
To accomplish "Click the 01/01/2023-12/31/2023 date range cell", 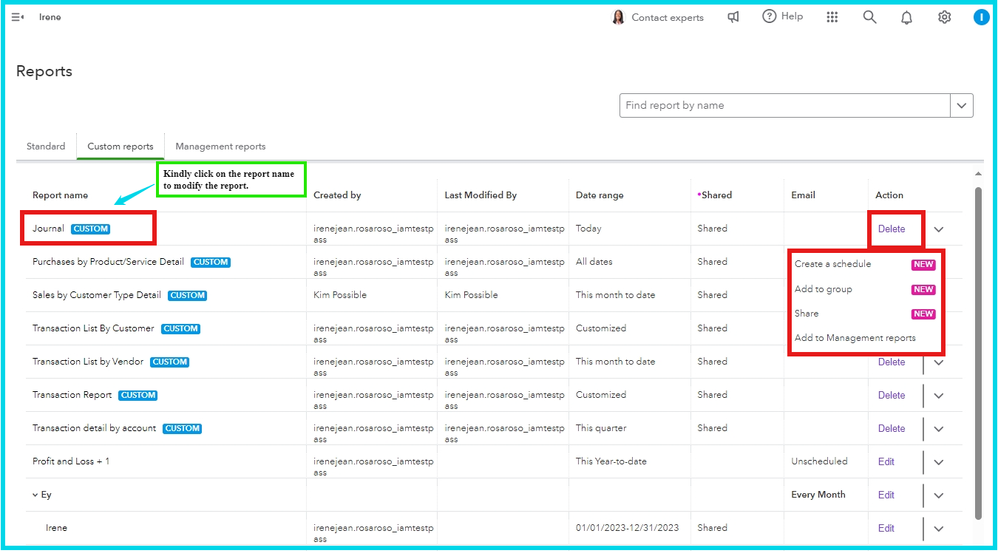I will click(x=627, y=527).
